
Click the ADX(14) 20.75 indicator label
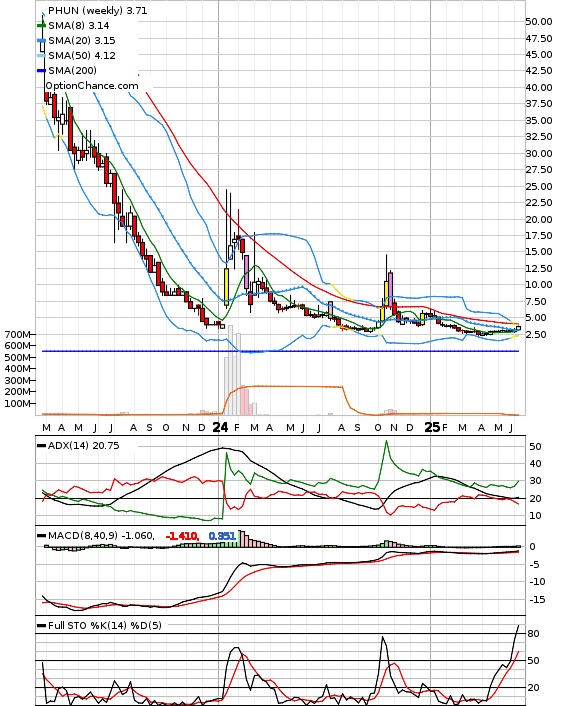pyautogui.click(x=84, y=446)
